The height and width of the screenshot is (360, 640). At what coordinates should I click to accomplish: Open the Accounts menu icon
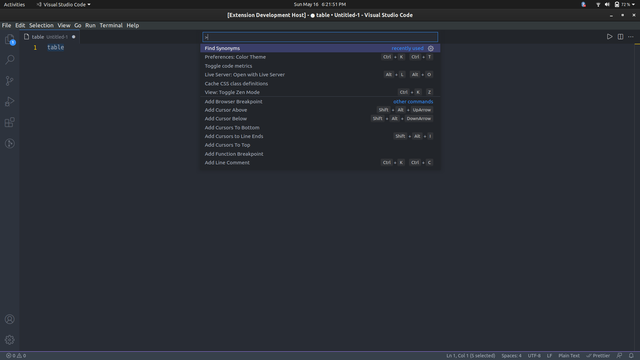10,319
